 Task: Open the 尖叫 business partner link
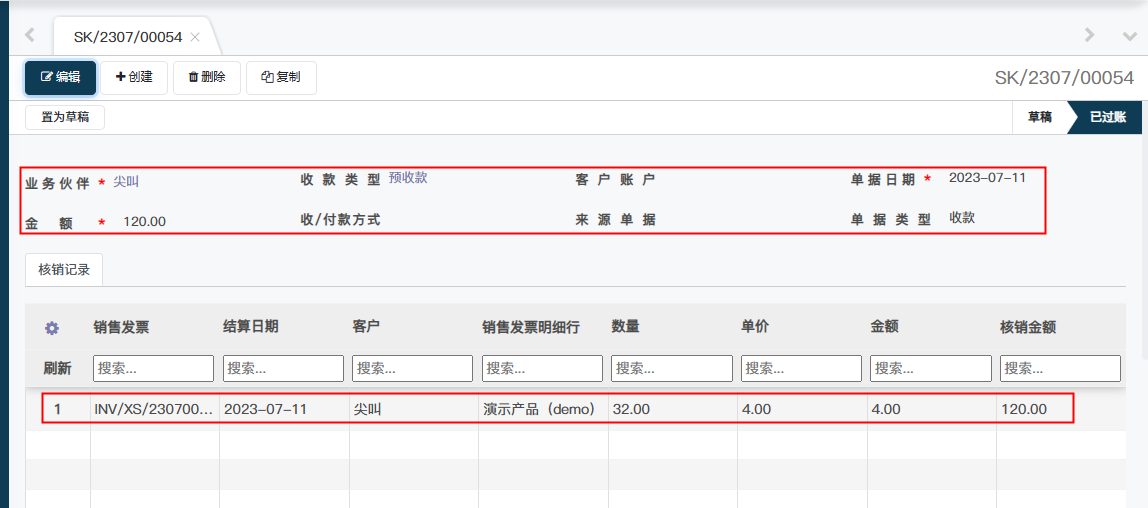[126, 181]
